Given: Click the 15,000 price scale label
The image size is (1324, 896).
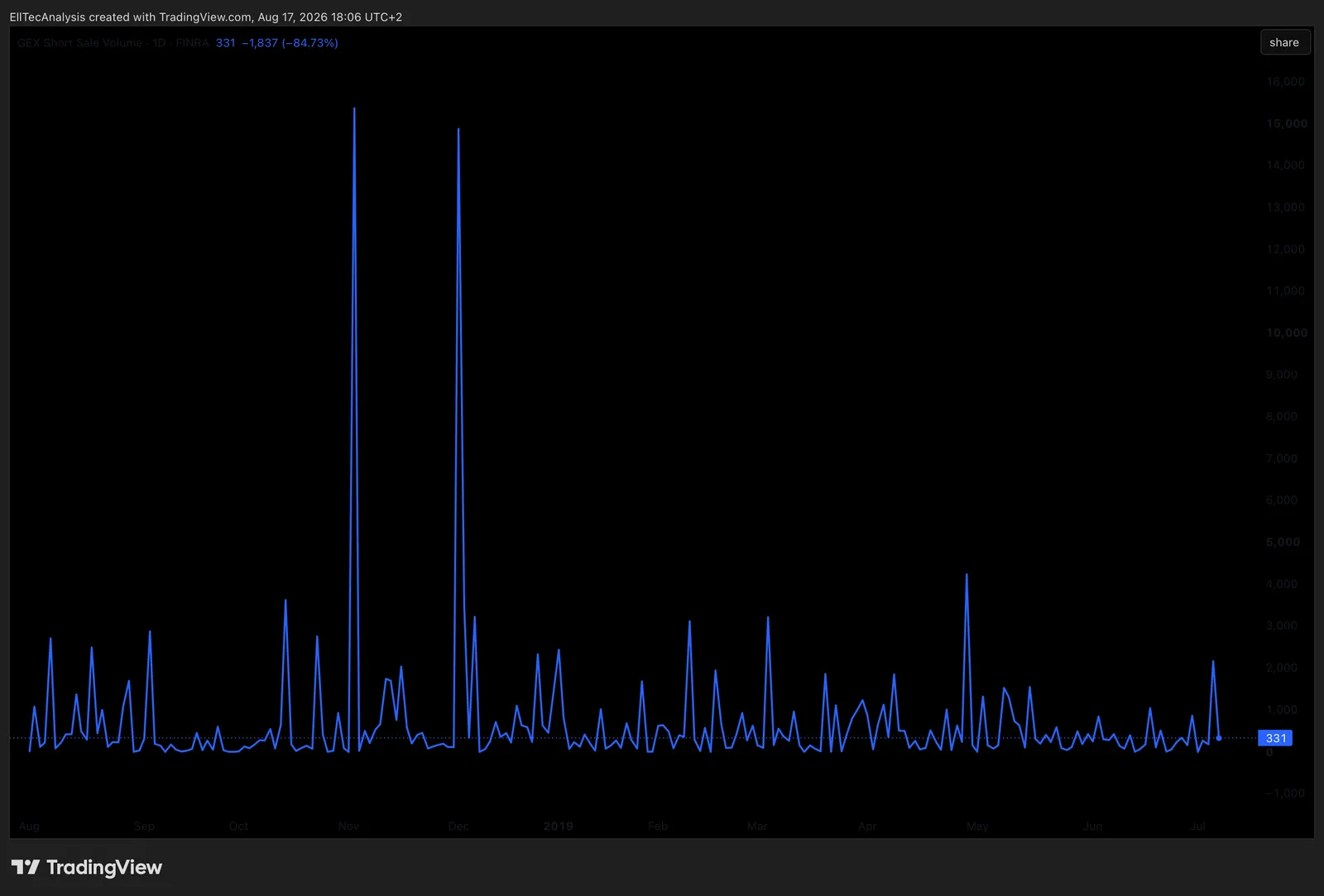Looking at the screenshot, I should tap(1287, 123).
